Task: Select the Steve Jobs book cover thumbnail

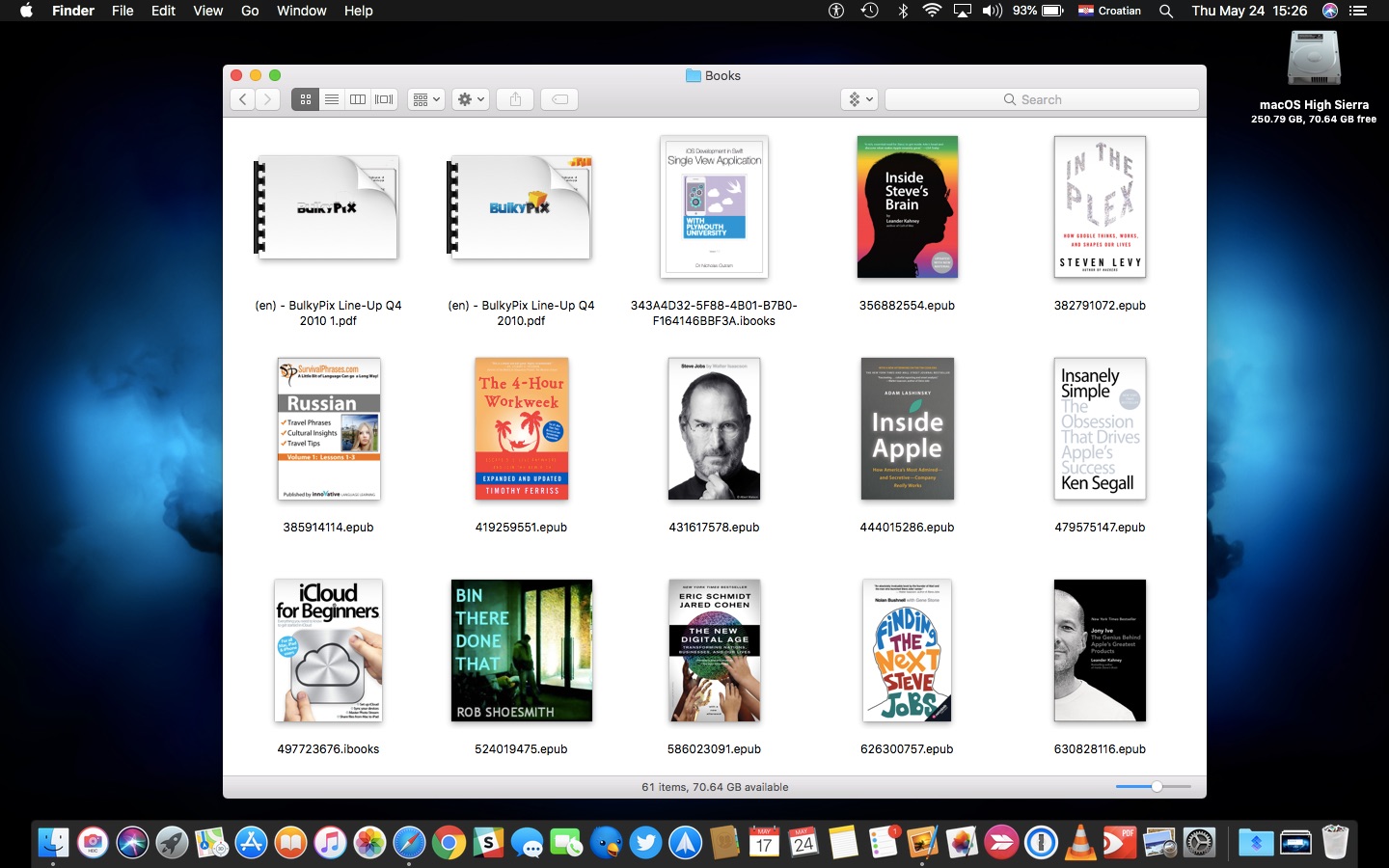Action: point(714,429)
